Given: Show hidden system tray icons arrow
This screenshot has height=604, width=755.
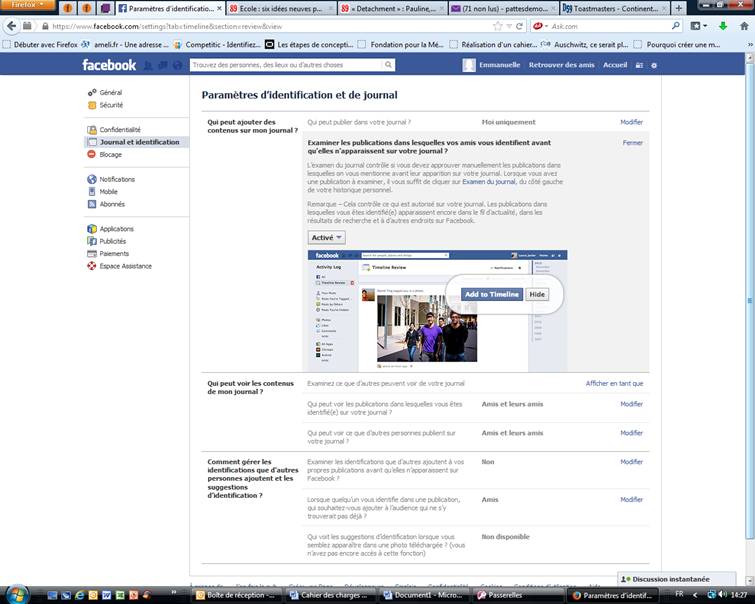Looking at the screenshot, I should click(695, 595).
